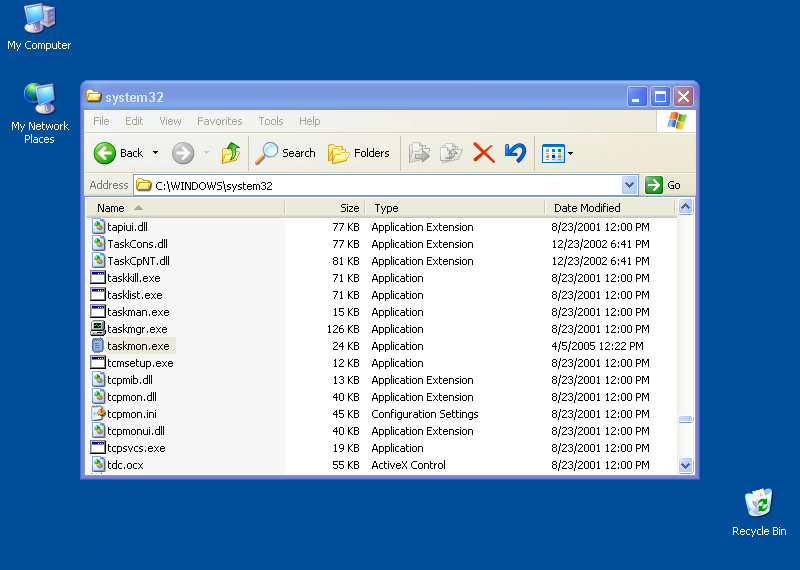Open the Views button dropdown

570,153
